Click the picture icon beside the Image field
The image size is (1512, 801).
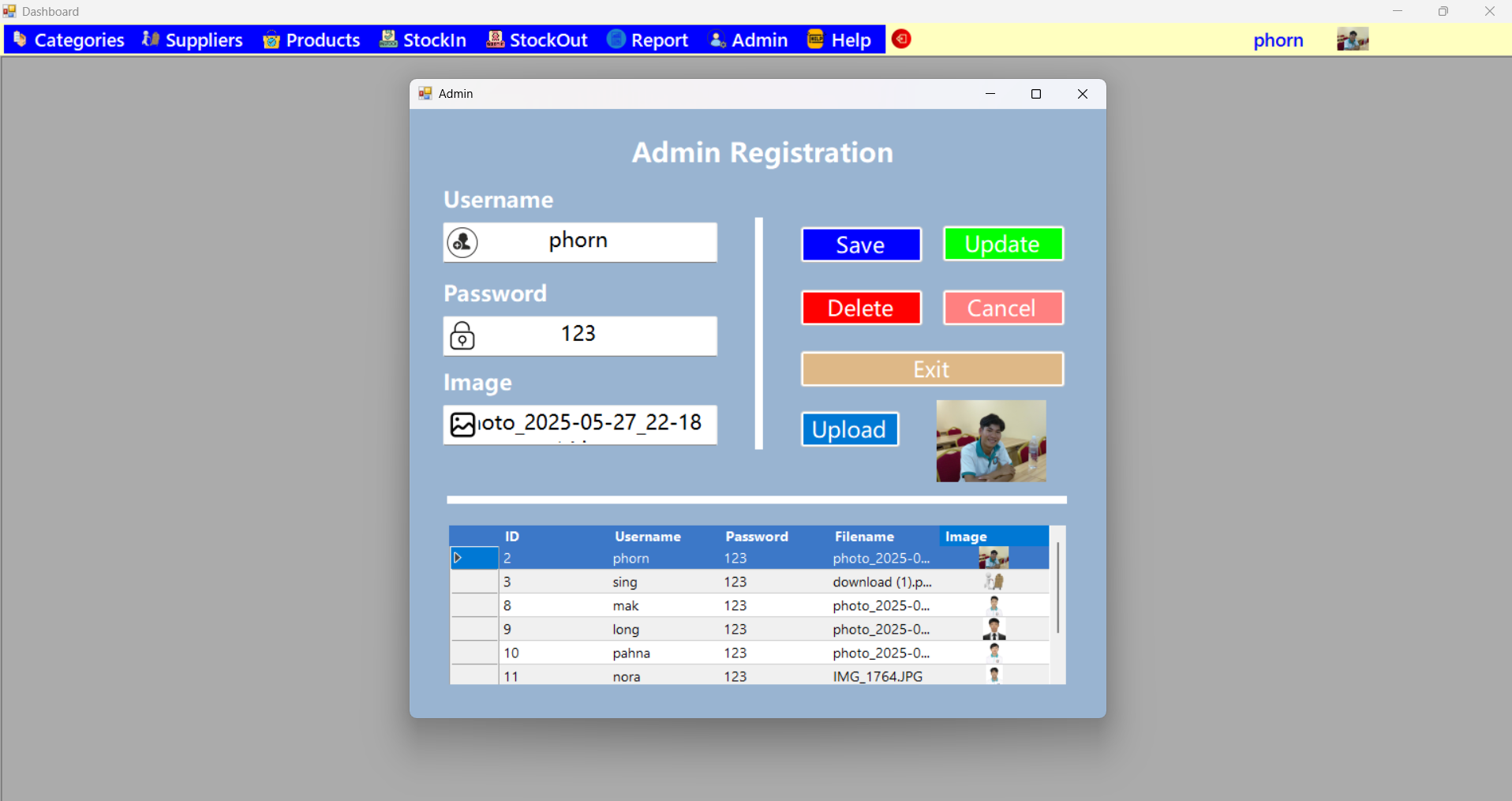point(462,425)
